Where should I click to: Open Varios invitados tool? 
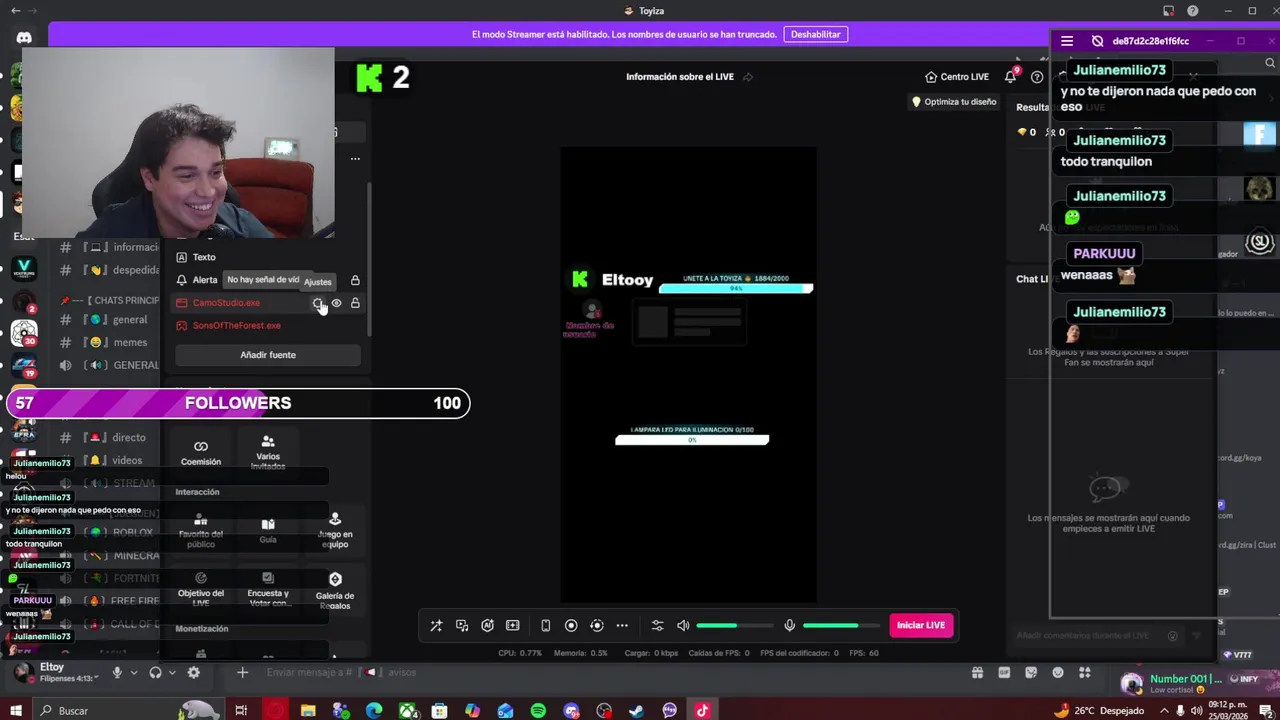[268, 452]
